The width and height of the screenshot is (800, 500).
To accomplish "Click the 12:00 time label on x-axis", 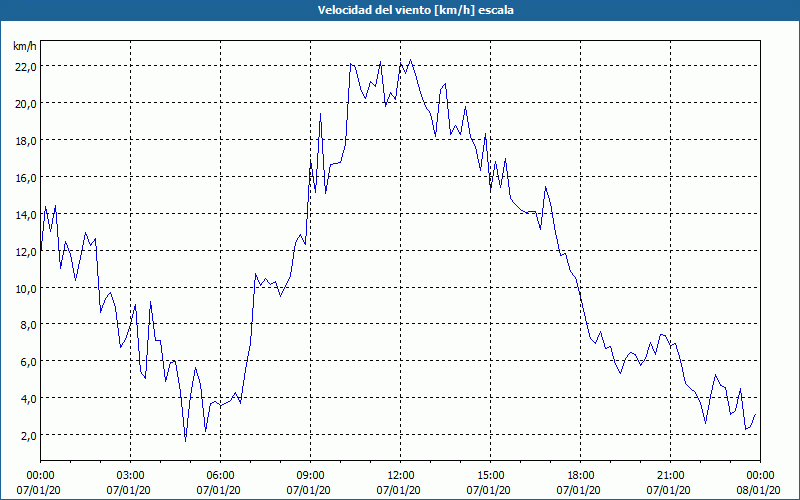I will pos(401,476).
